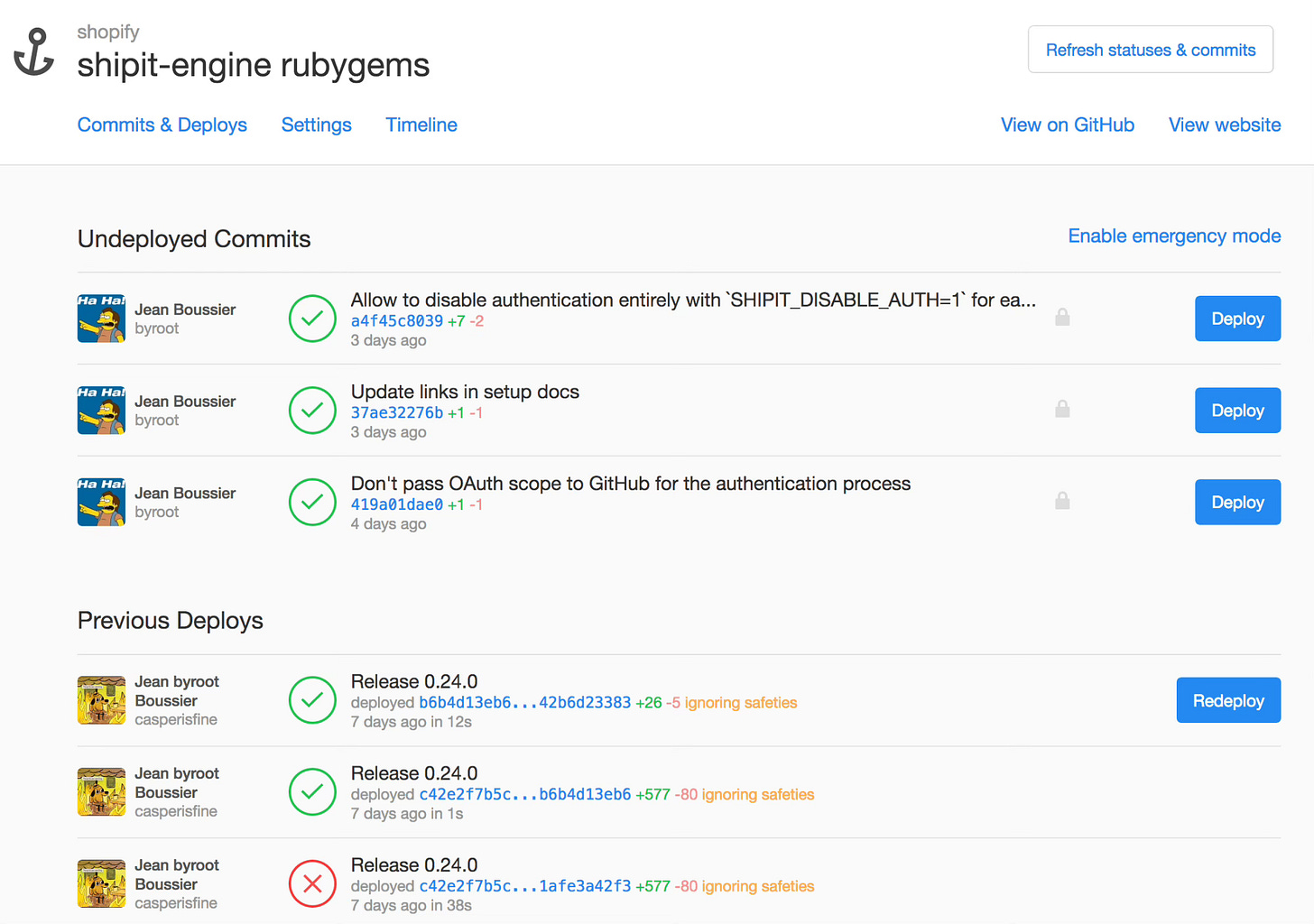Image resolution: width=1314 pixels, height=924 pixels.
Task: Click the lock icon on the SHIPIT_DISABLE_AUTH commit
Action: pyautogui.click(x=1062, y=318)
